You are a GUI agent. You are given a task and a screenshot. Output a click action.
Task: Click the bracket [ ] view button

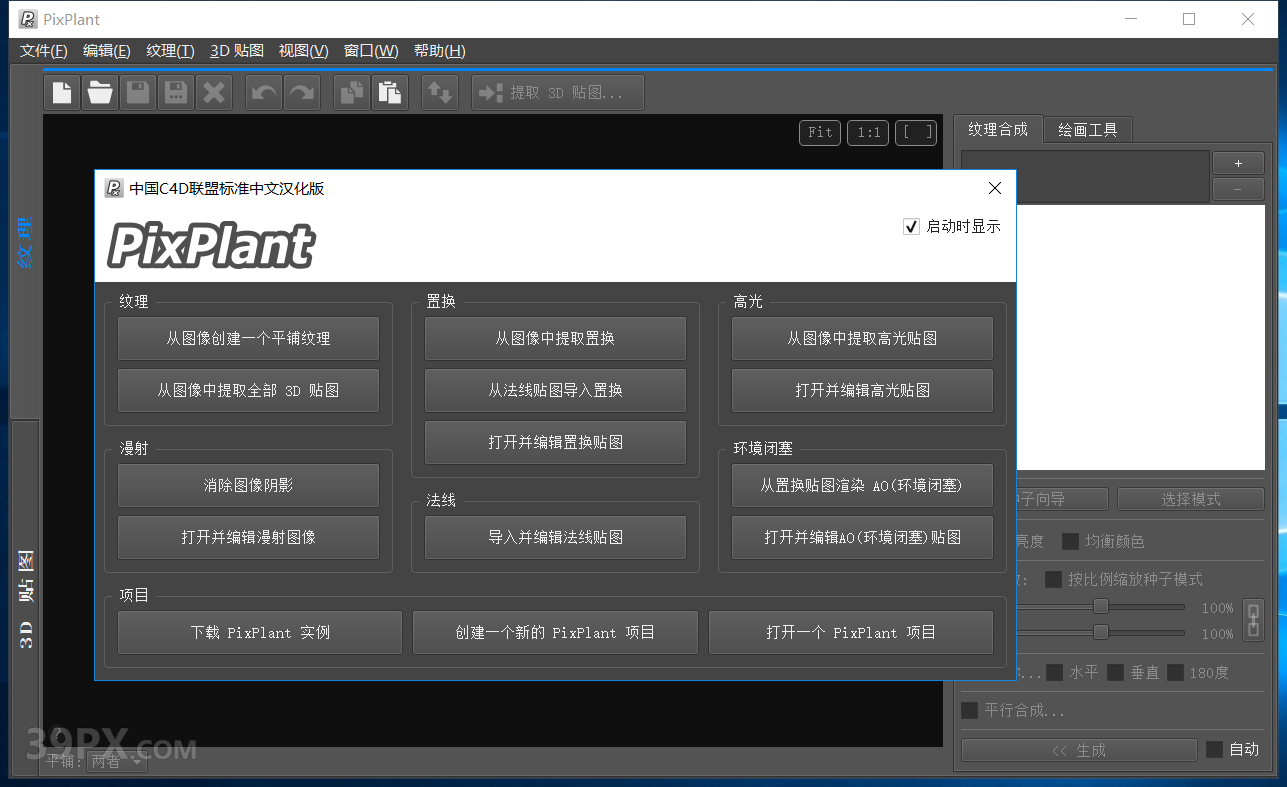[916, 132]
